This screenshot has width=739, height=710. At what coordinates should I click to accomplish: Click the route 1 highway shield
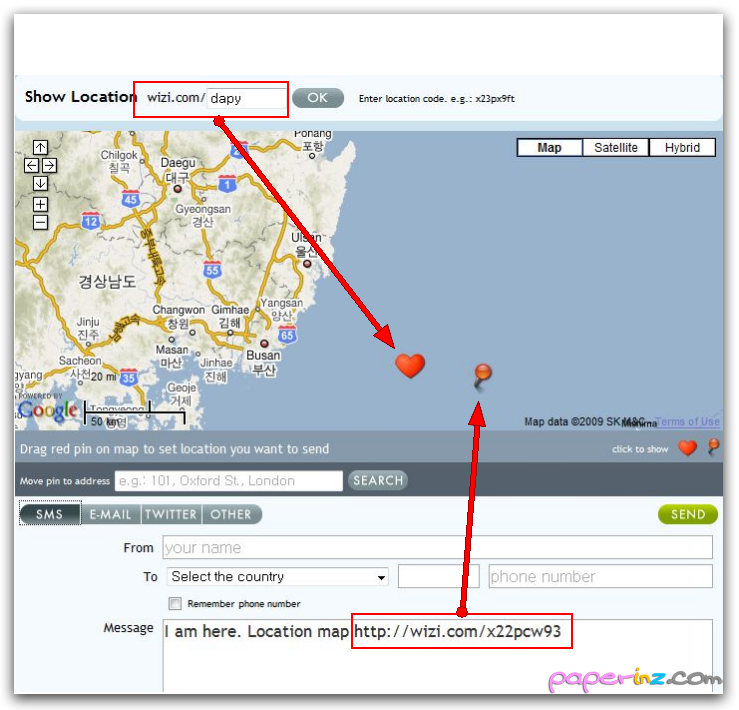click(x=227, y=183)
